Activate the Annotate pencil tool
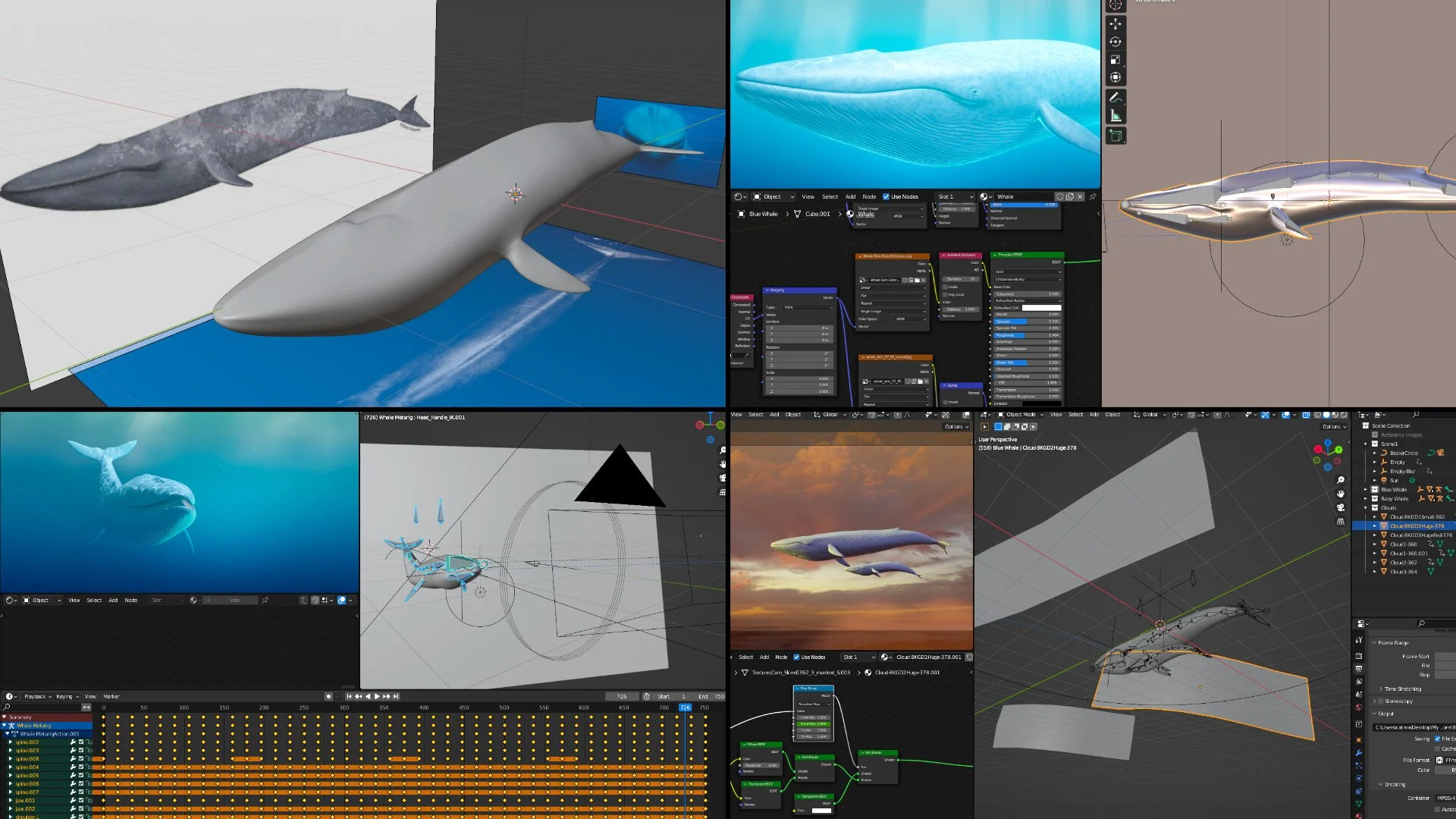Image resolution: width=1456 pixels, height=819 pixels. point(1115,98)
